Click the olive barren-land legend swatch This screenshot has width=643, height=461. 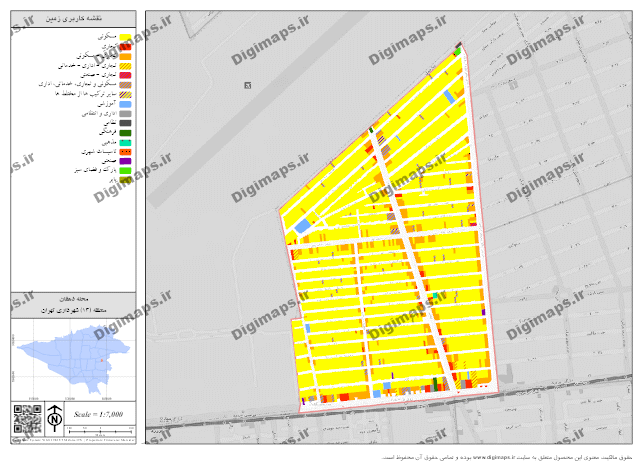tap(125, 180)
